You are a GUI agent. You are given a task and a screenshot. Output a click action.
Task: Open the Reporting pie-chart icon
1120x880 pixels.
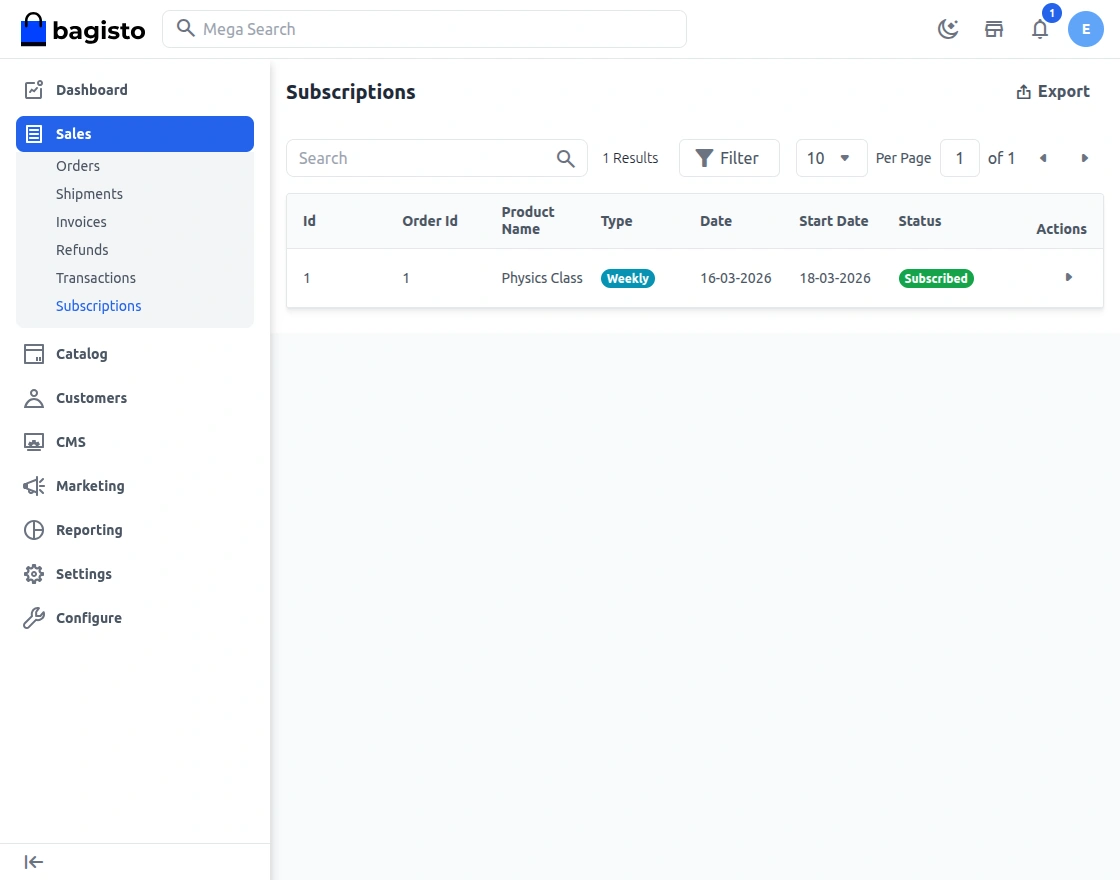click(x=33, y=530)
